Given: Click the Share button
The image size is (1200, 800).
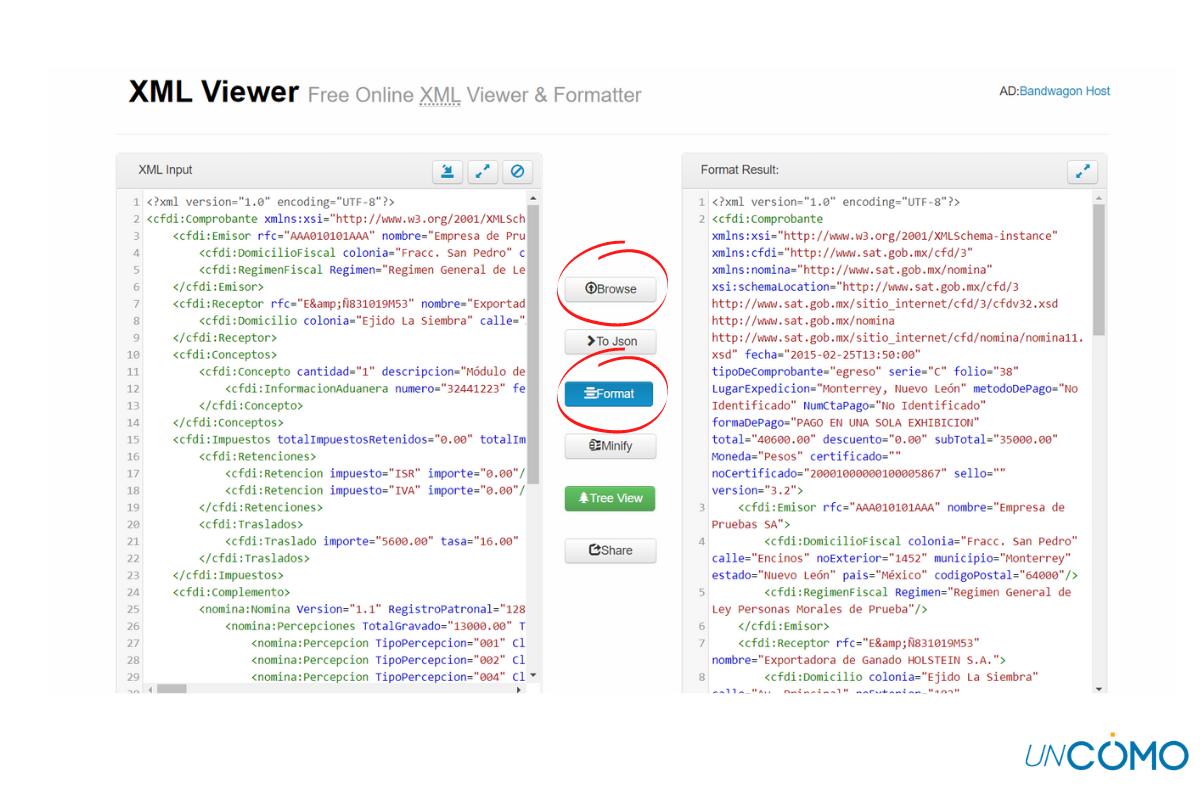Looking at the screenshot, I should coord(610,551).
